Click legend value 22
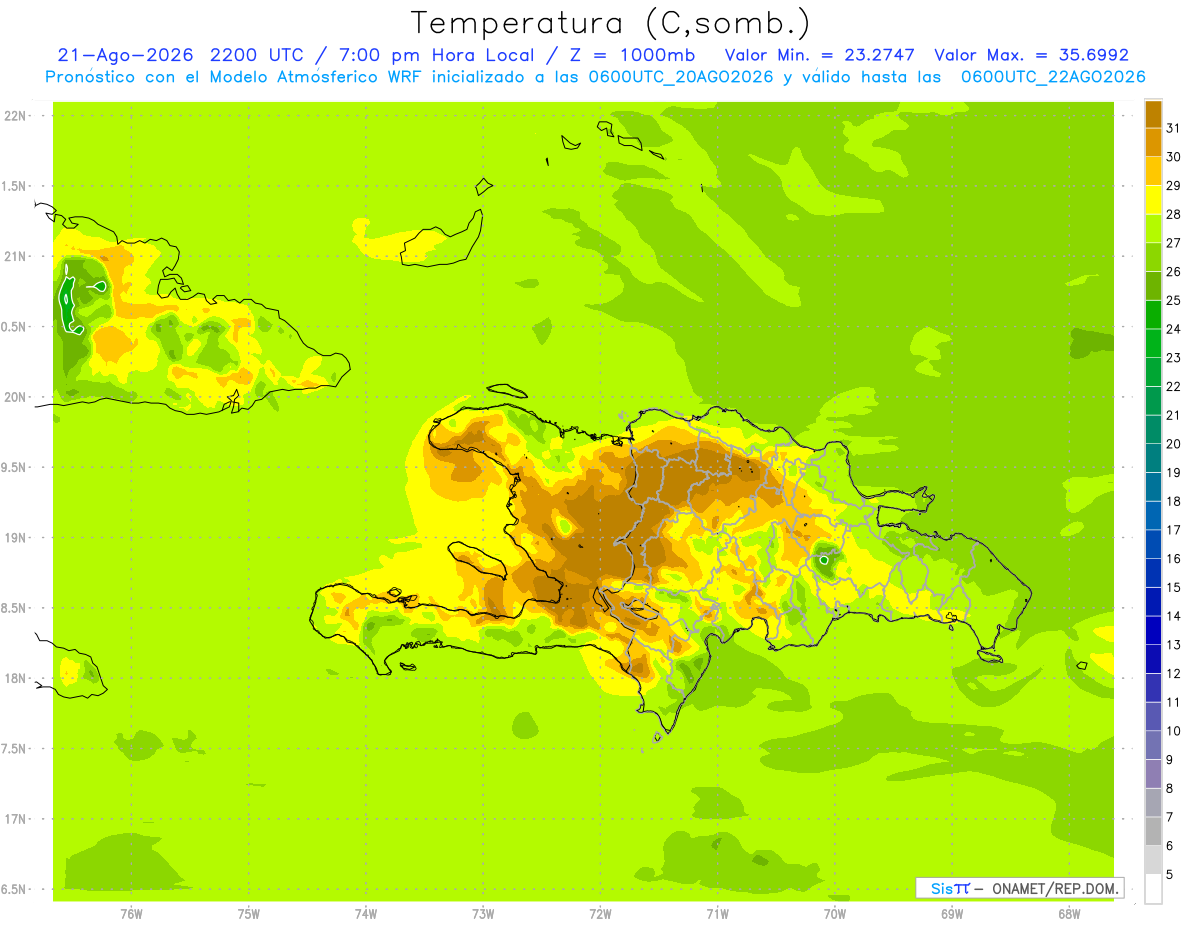The image size is (1200, 927). tap(1174, 387)
